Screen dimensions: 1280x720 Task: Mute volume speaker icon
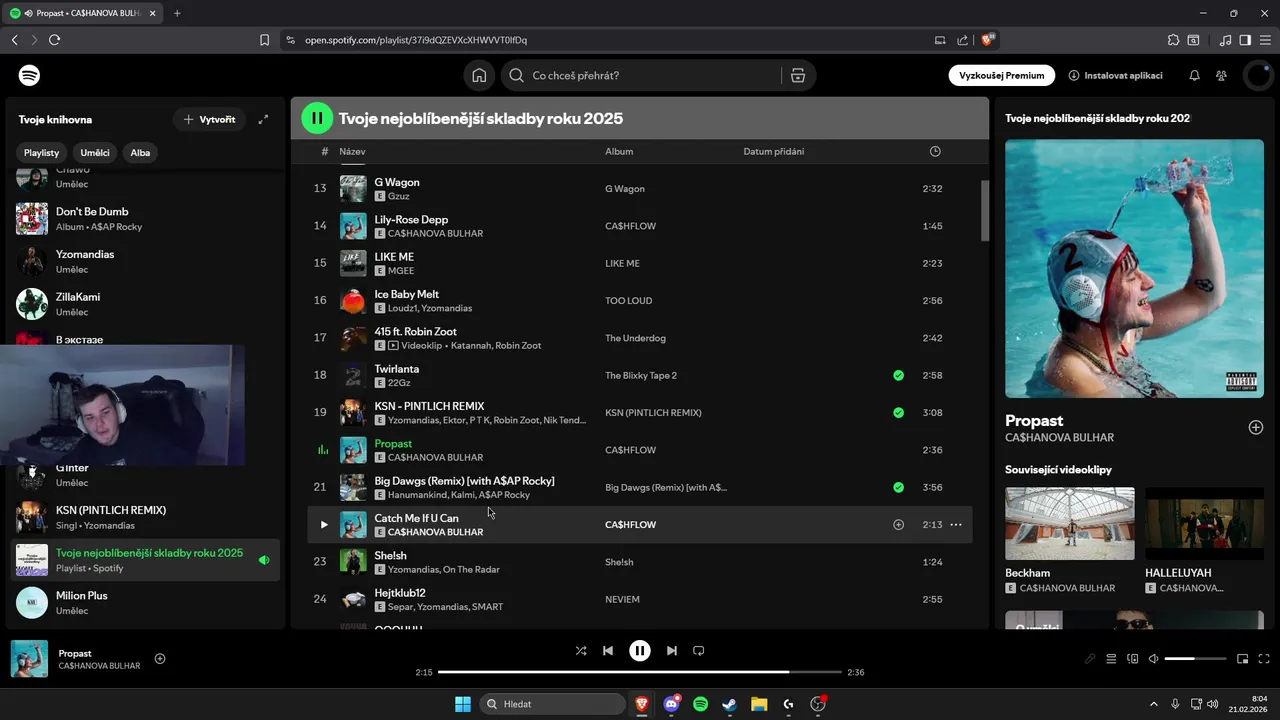[1154, 659]
